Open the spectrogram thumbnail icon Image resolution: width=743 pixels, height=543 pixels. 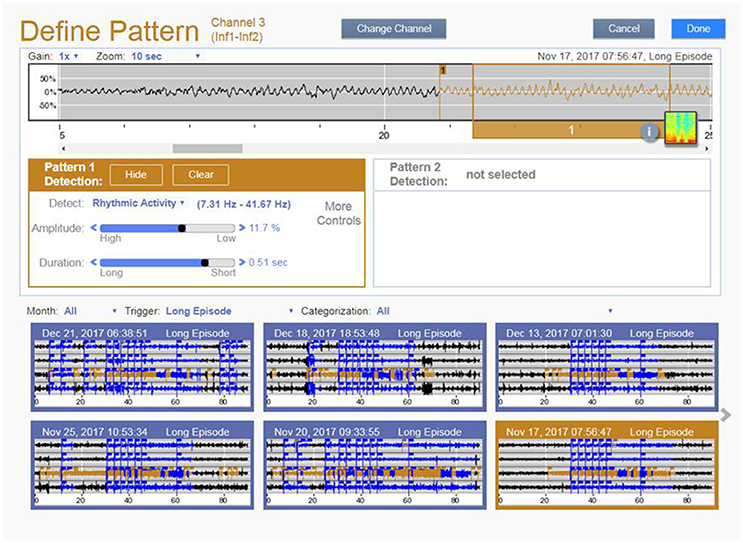tap(680, 128)
